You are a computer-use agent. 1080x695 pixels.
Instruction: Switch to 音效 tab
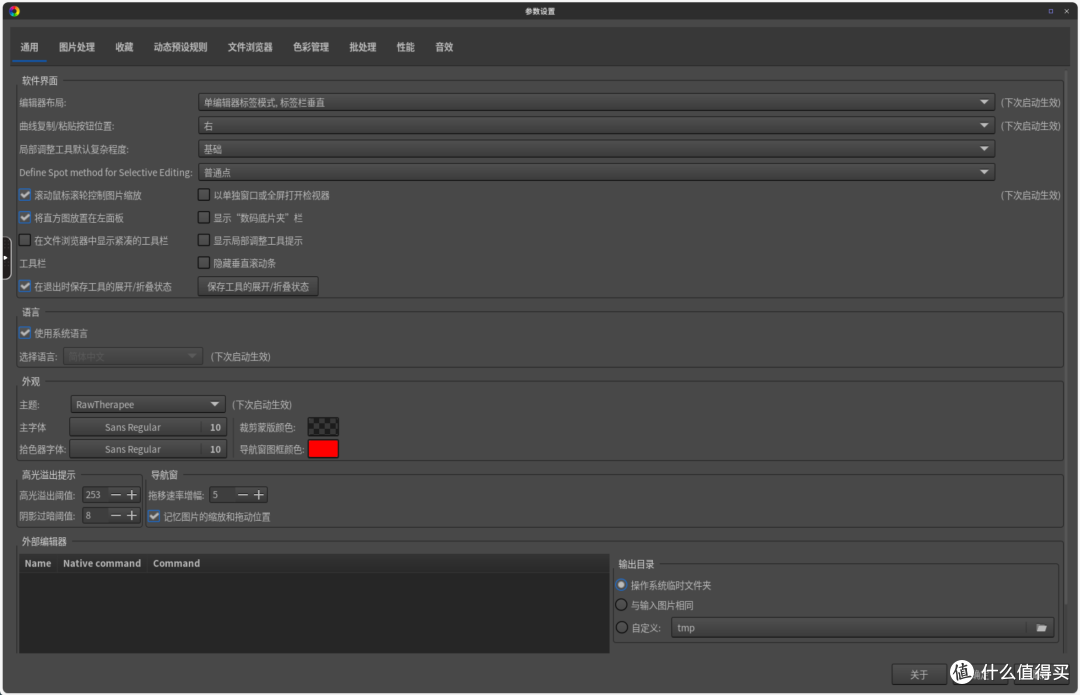[444, 47]
